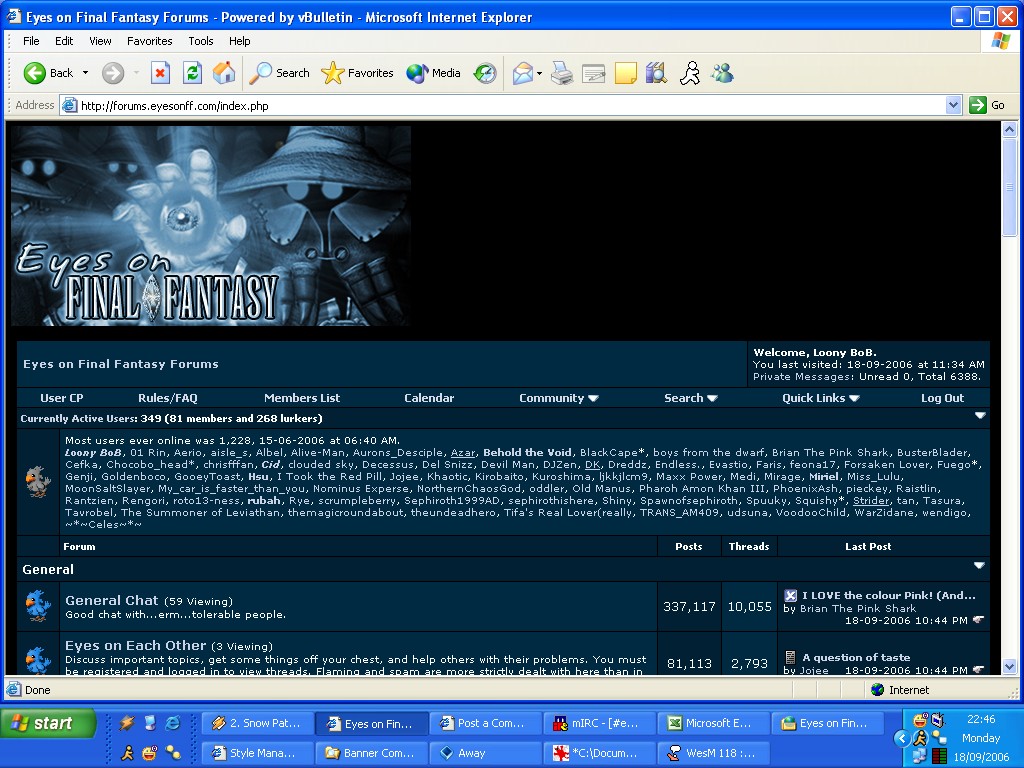Click the General Chat blue chocobo icon

point(38,606)
